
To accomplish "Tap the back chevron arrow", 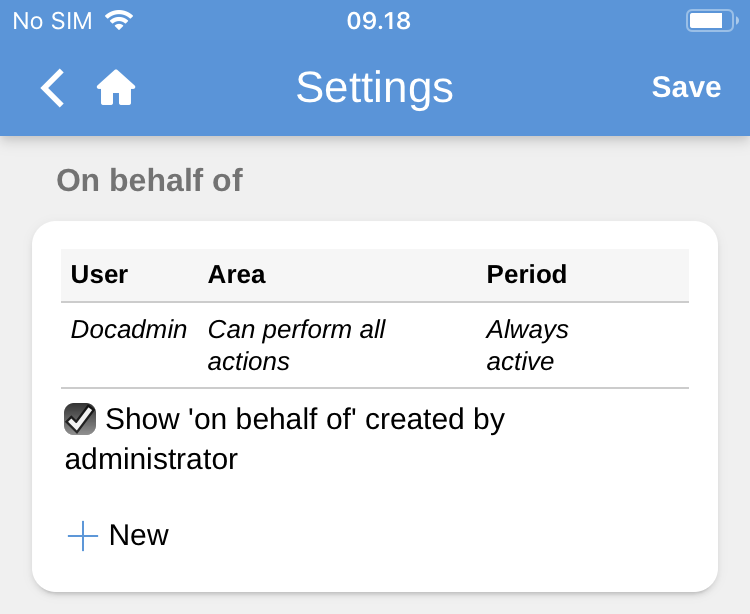I will [x=52, y=88].
